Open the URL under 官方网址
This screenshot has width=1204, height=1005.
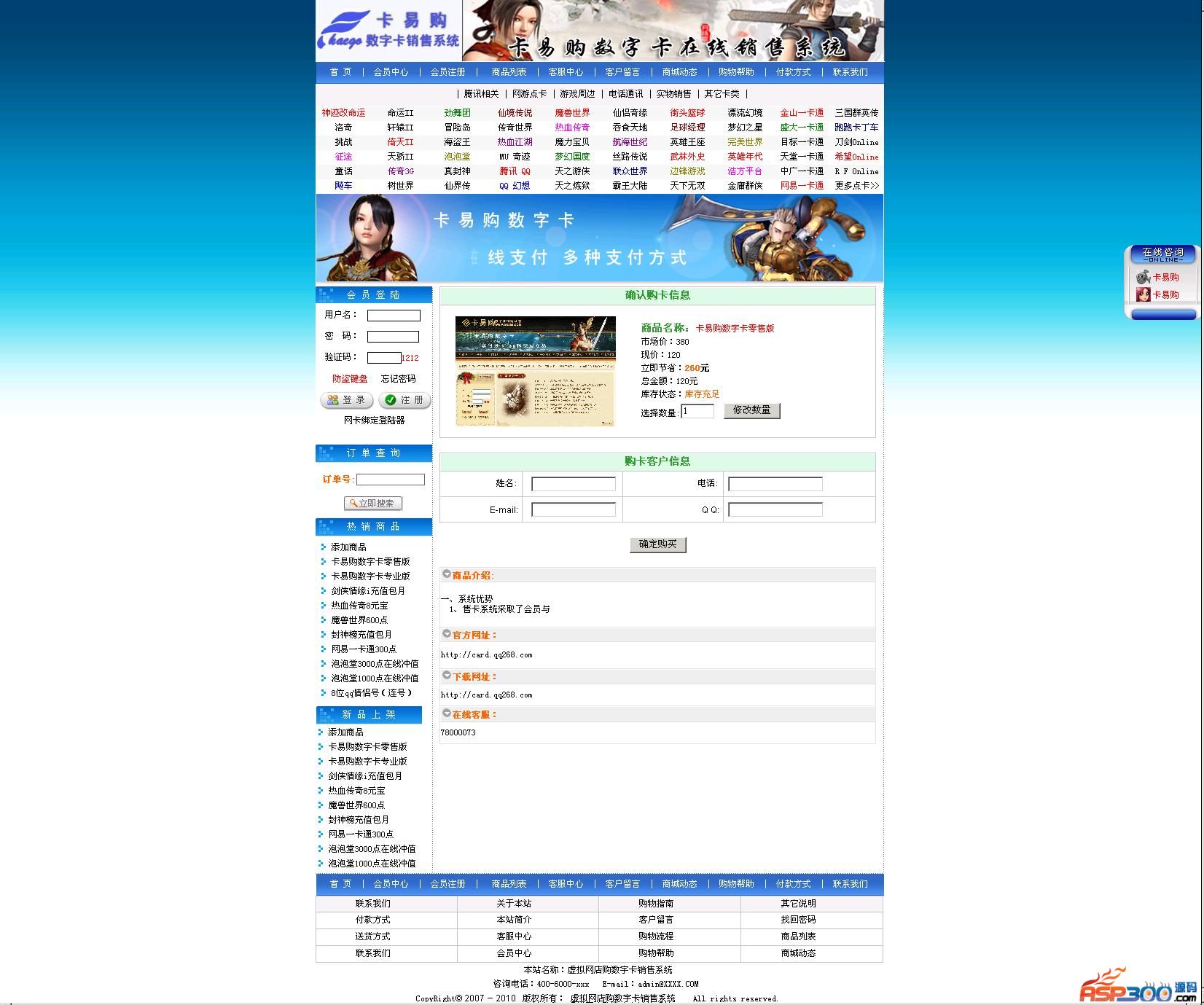tap(487, 655)
